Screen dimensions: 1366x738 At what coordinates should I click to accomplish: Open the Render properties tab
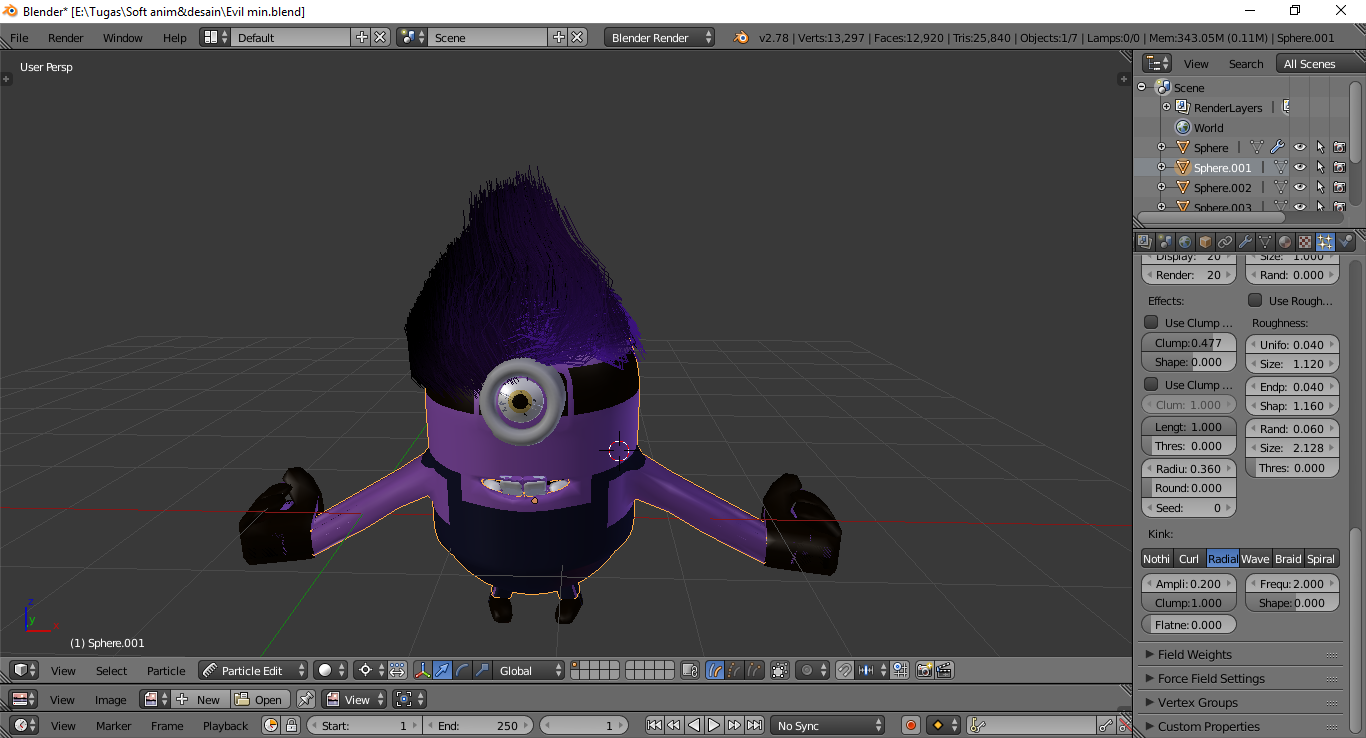[x=1145, y=242]
